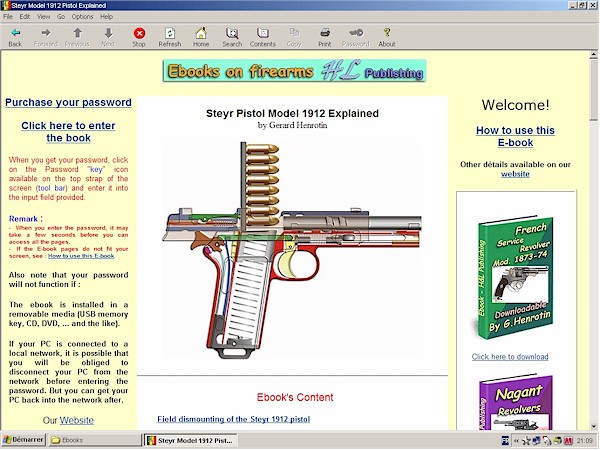Expand hidden tray icons chevron
This screenshot has width=600, height=450.
[x=517, y=441]
